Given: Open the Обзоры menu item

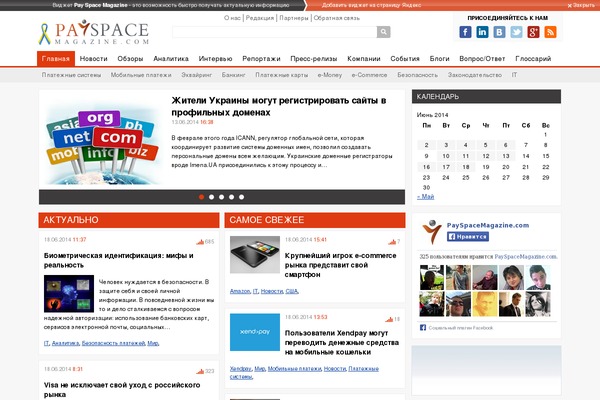Looking at the screenshot, I should (x=130, y=59).
